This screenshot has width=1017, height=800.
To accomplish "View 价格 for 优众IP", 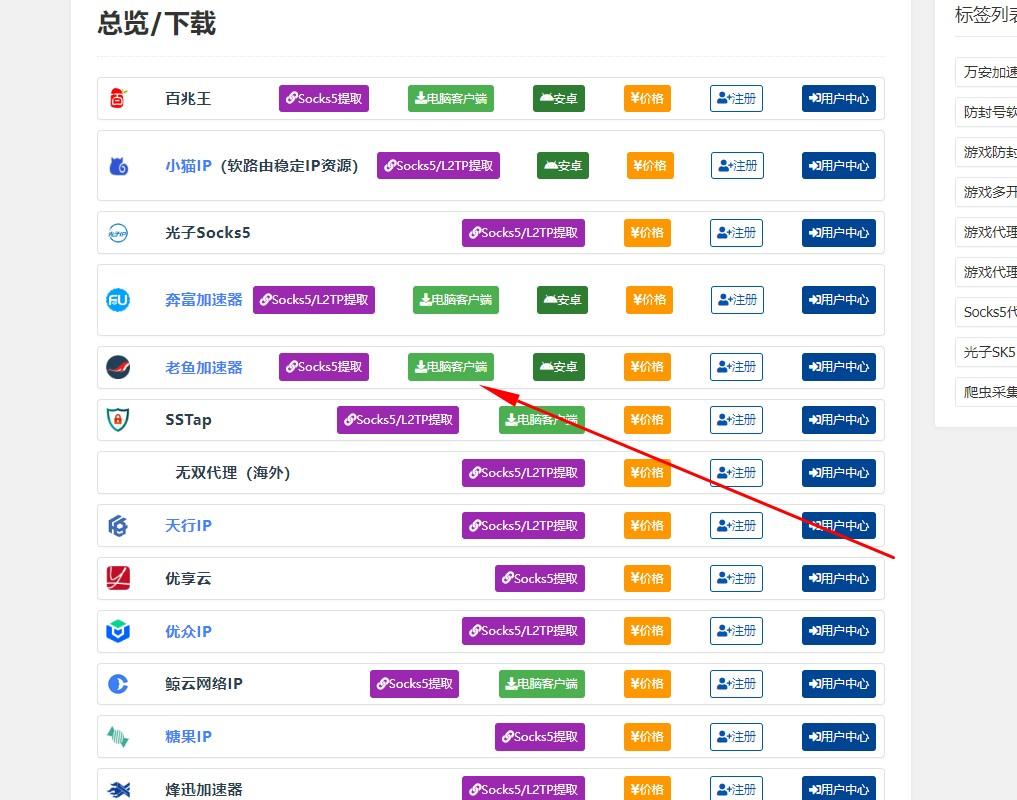I will pos(647,631).
